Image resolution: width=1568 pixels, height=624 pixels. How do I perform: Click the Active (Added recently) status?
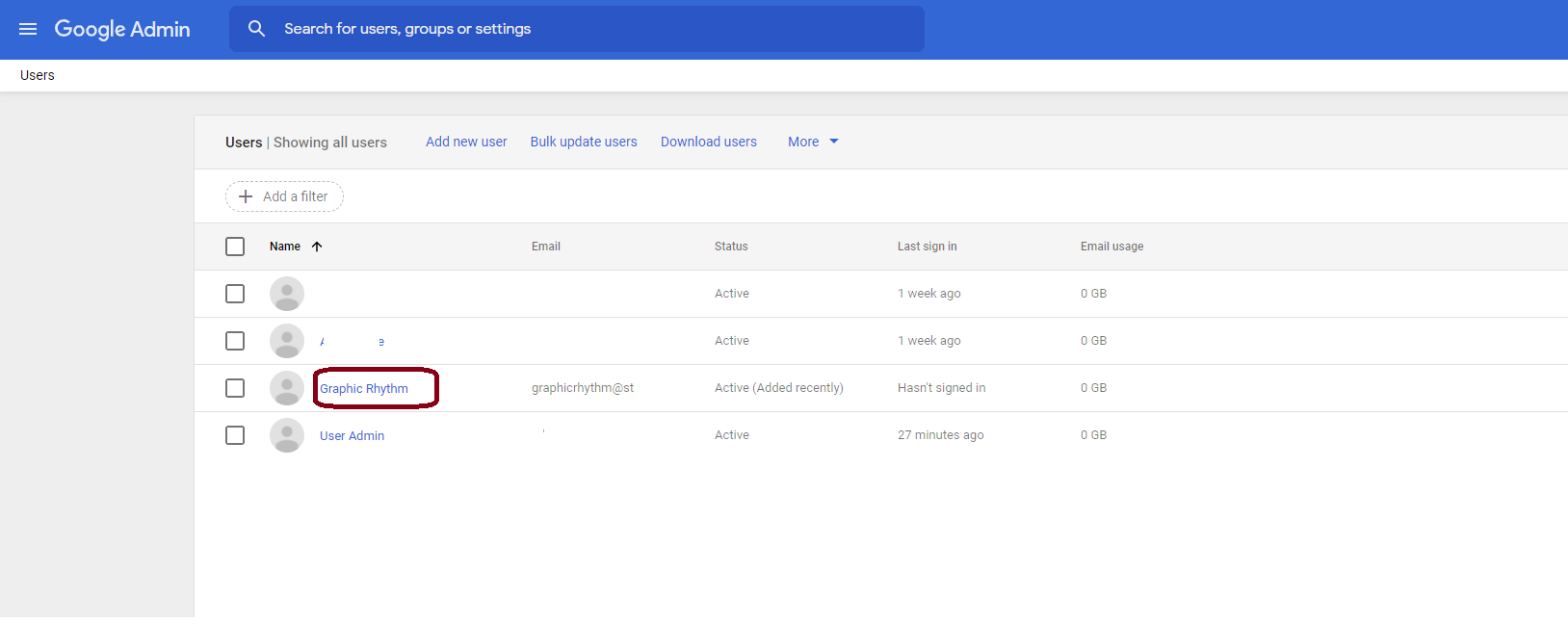point(779,388)
